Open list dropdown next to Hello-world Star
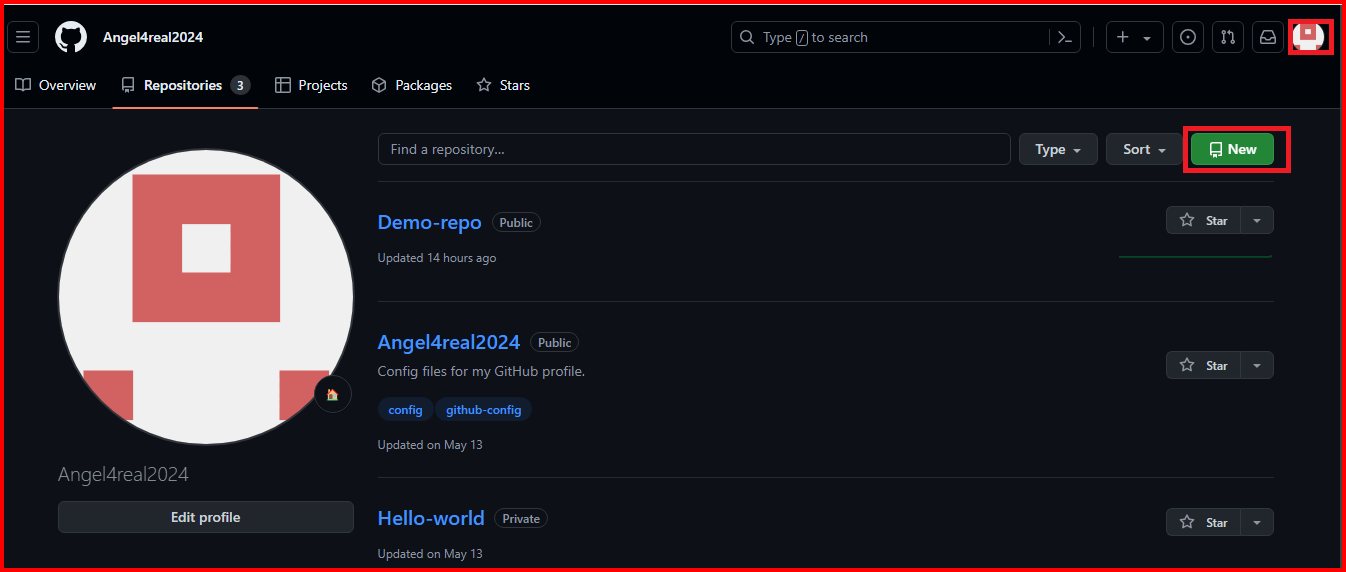The image size is (1346, 572). click(1258, 522)
